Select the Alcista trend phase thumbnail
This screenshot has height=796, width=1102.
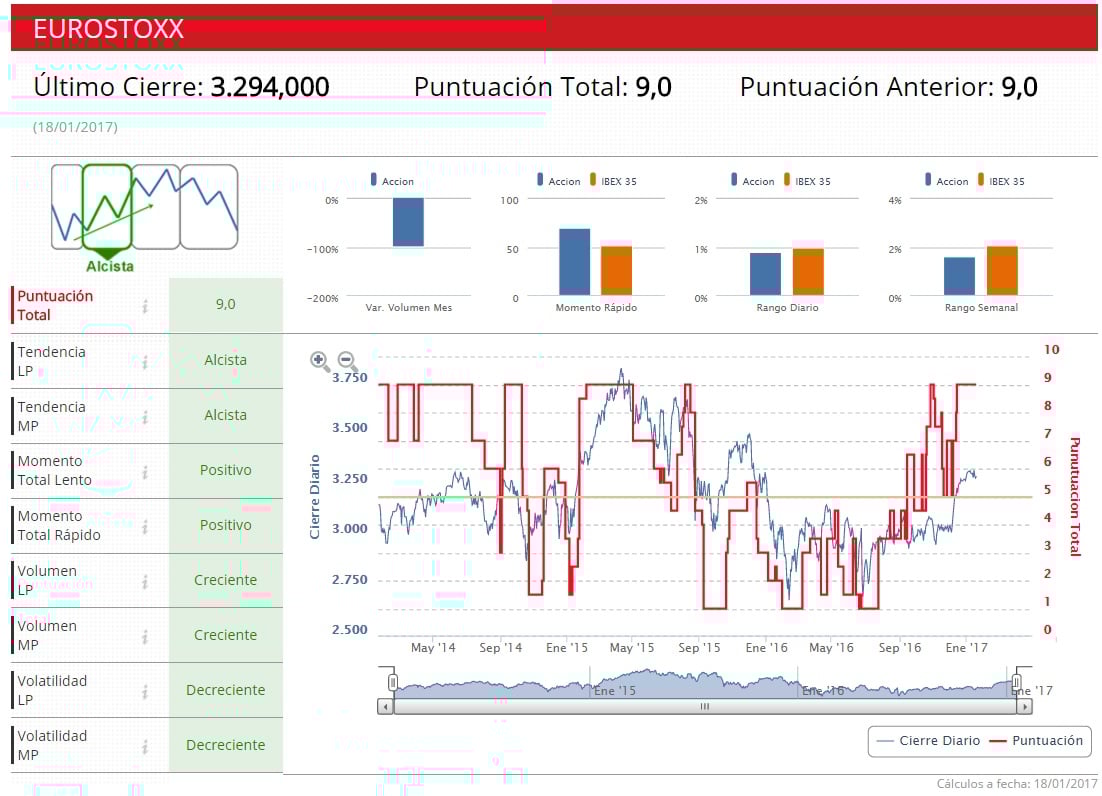107,207
